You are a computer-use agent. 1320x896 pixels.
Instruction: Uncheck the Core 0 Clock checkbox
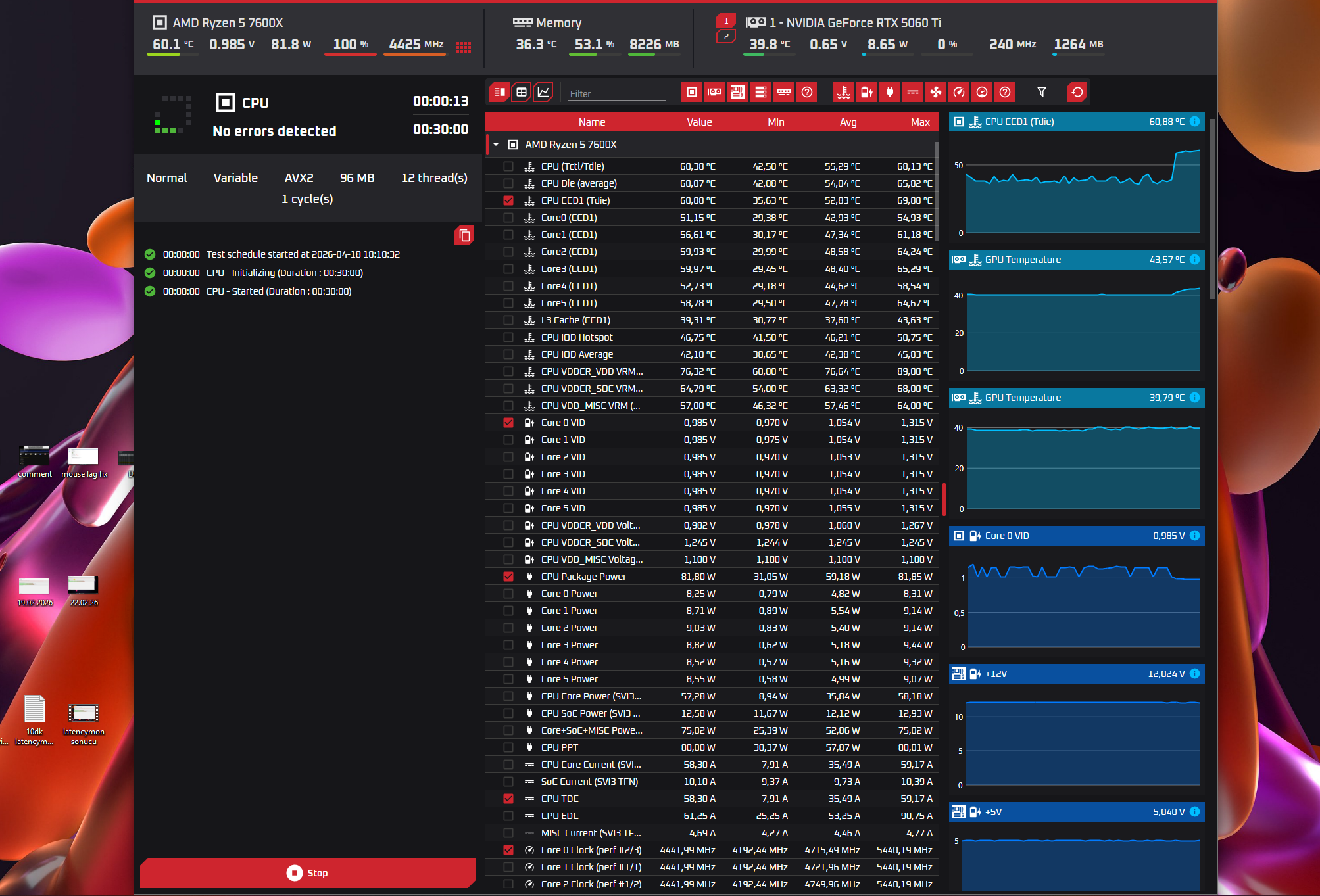coord(508,850)
